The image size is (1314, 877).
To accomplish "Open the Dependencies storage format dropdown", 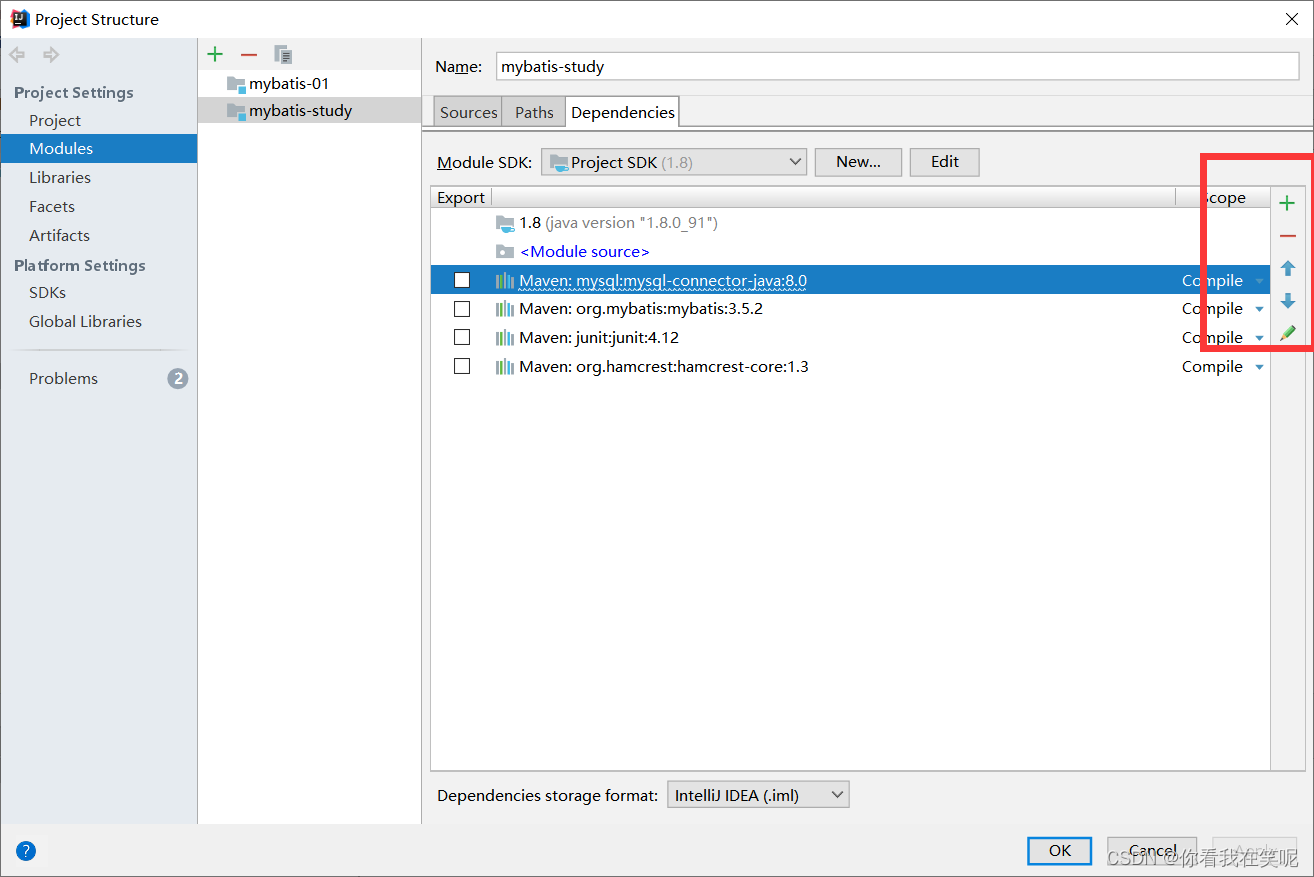I will [758, 796].
